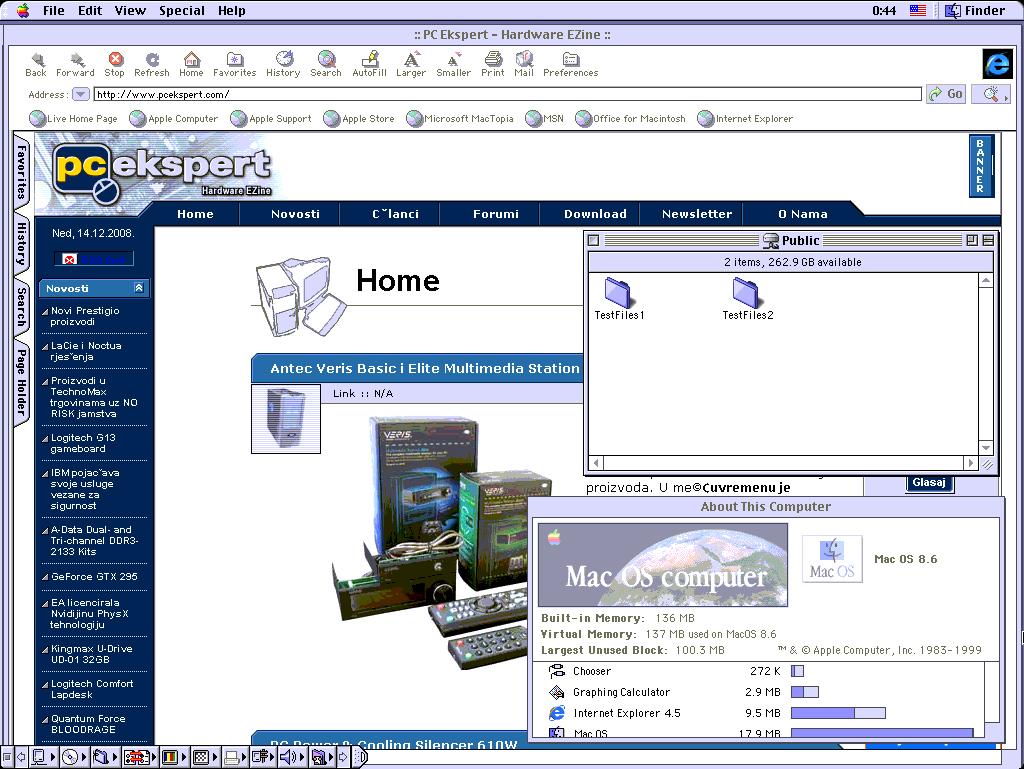
Task: Click the address field with pcekspert URL
Action: point(507,95)
